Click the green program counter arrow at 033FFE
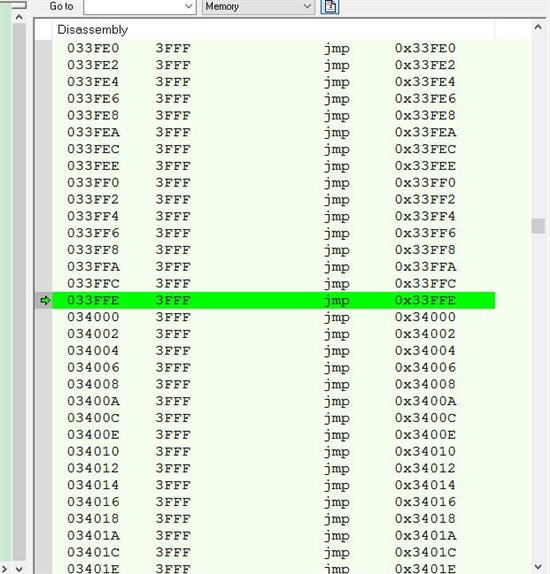The image size is (550, 574). (45, 301)
